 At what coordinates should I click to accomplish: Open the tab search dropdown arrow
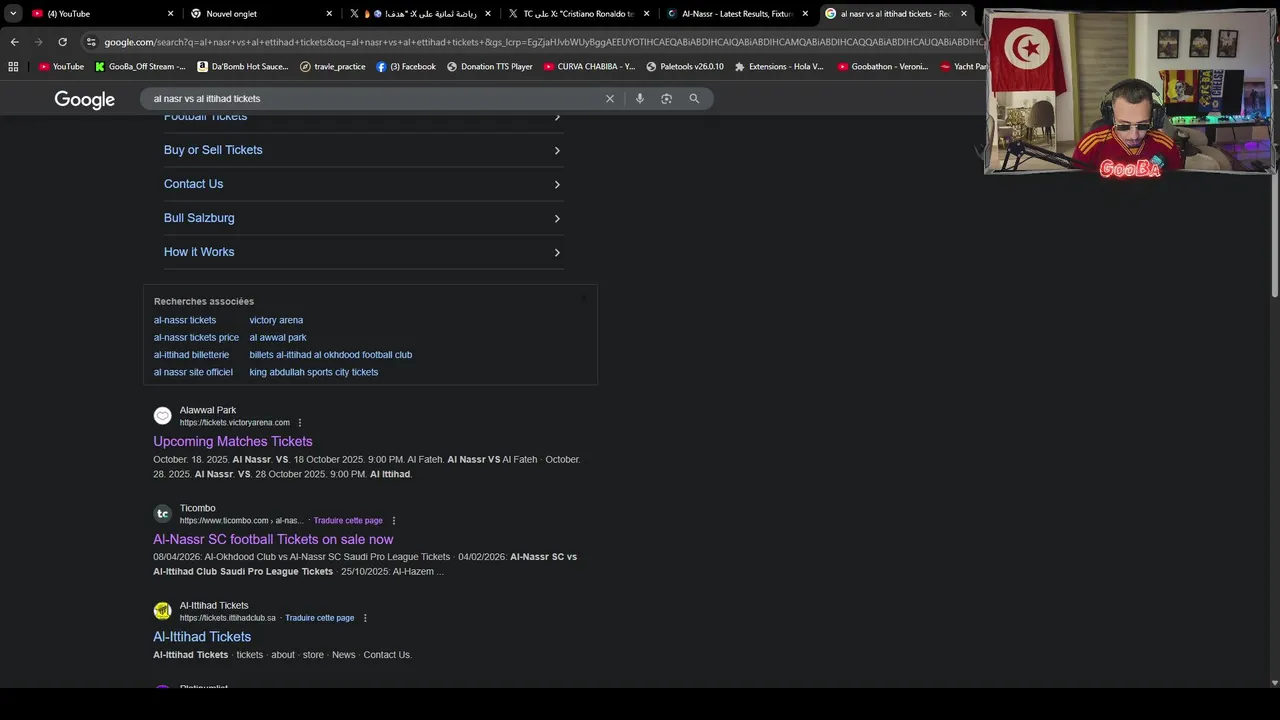(x=13, y=14)
